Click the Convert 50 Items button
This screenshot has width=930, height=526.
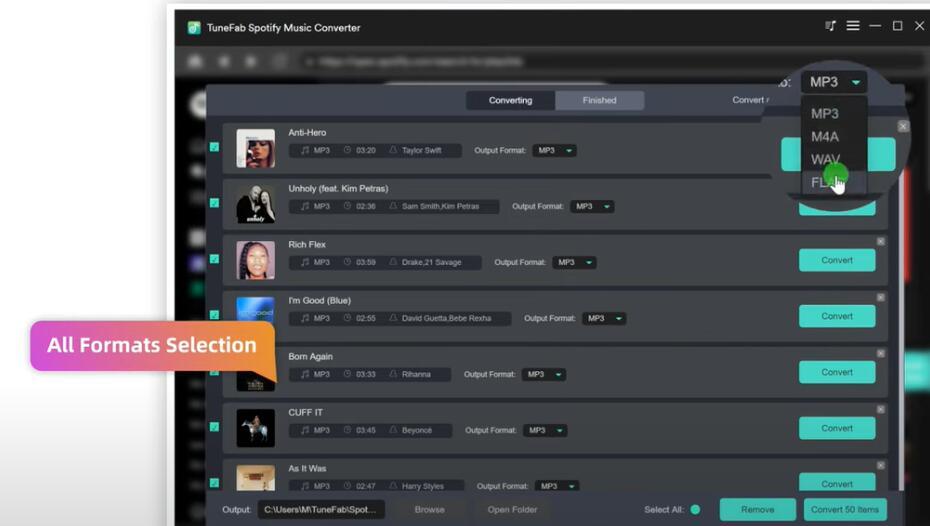(845, 509)
